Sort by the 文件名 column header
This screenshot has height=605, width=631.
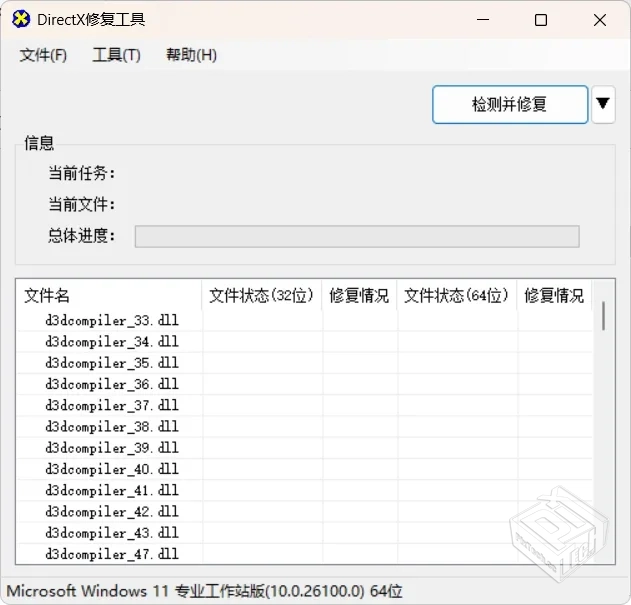(x=109, y=296)
